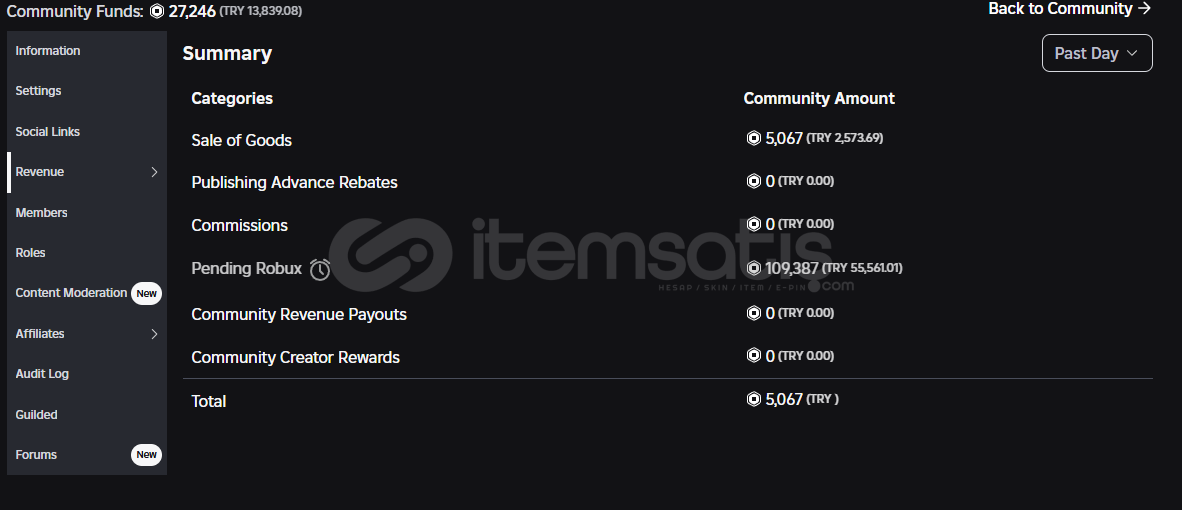Open the Past Day period dropdown
Screen dimensions: 1182x510
(1096, 53)
